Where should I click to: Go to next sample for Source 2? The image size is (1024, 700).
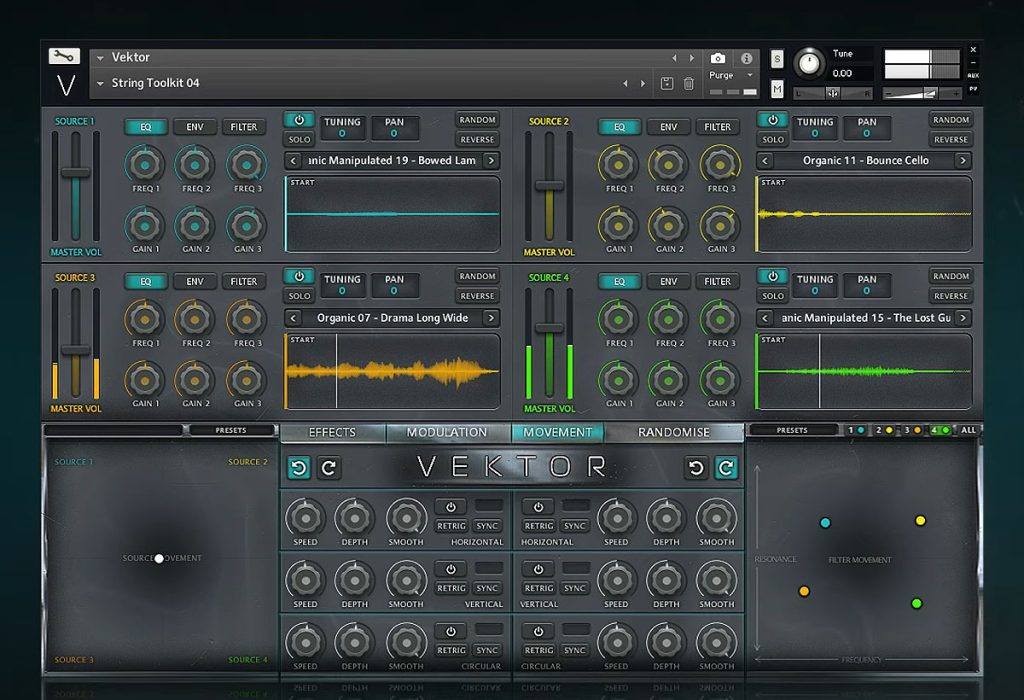coord(963,160)
